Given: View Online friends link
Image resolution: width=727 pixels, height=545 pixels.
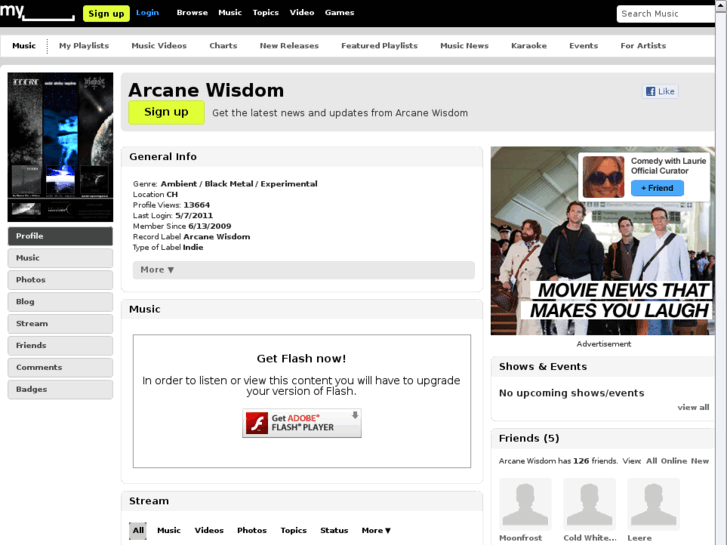Looking at the screenshot, I should 674,461.
